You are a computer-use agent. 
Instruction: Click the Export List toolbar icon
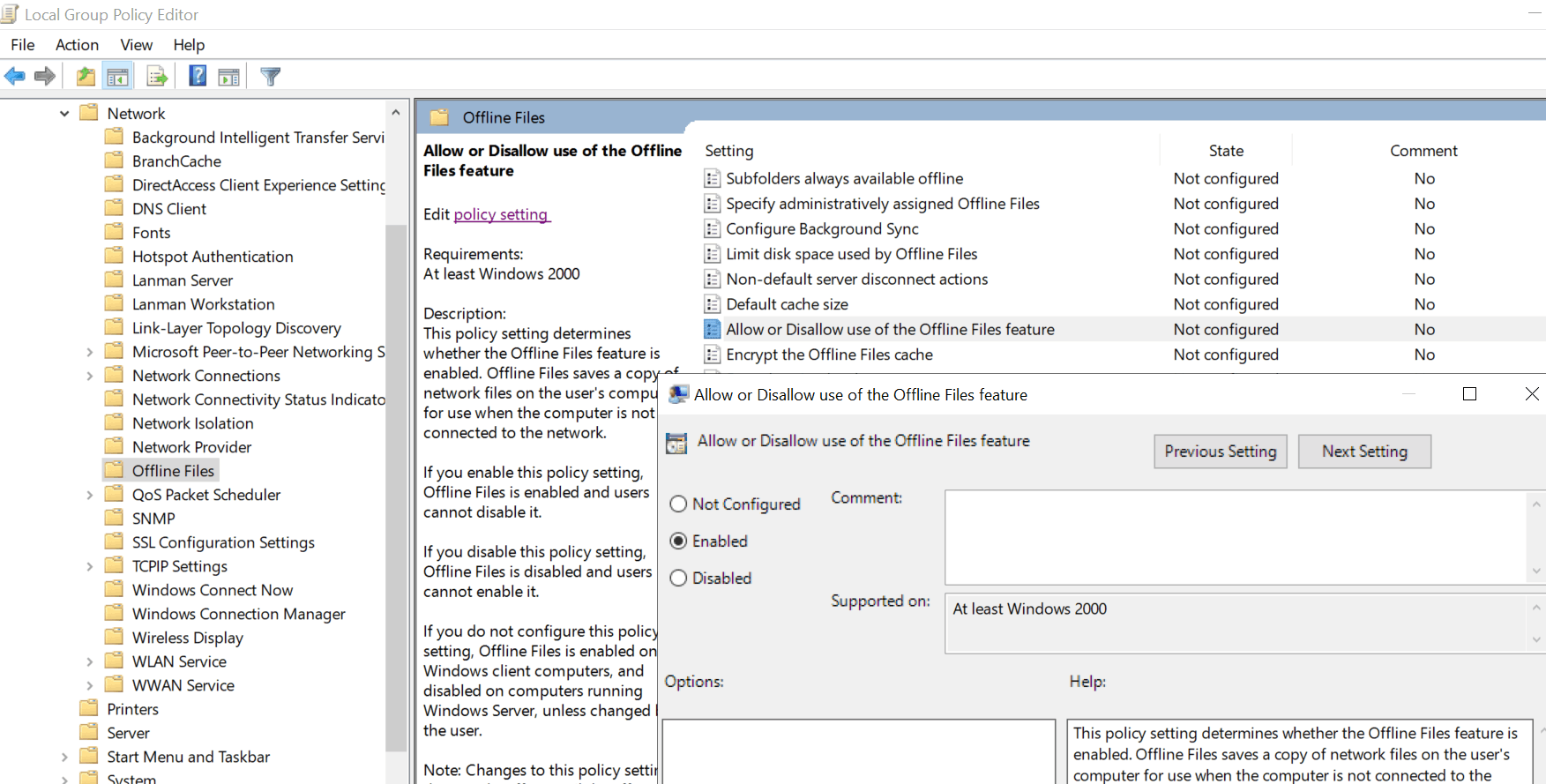157,77
